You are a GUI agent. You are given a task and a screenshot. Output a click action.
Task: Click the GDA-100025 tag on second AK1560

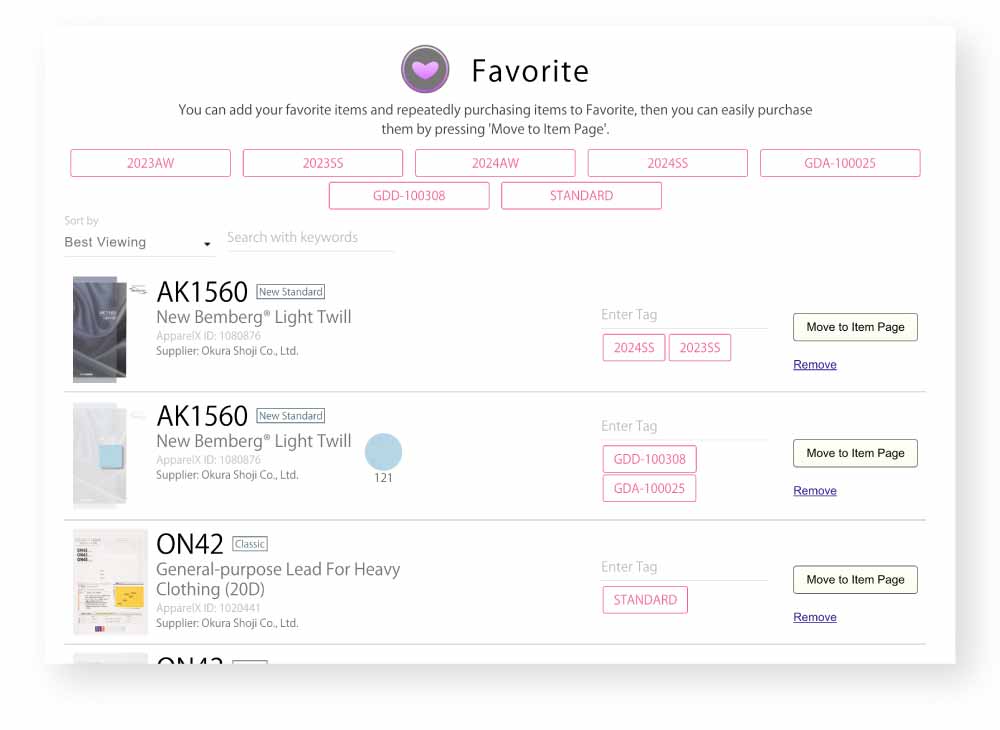(649, 488)
